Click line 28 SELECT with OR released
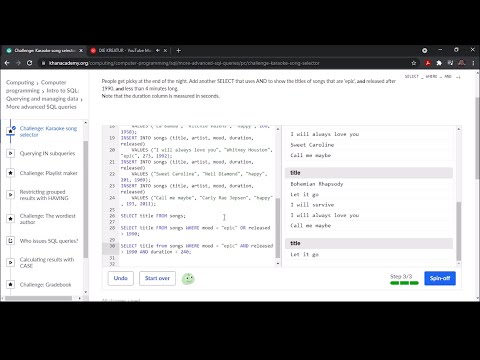 coord(195,231)
